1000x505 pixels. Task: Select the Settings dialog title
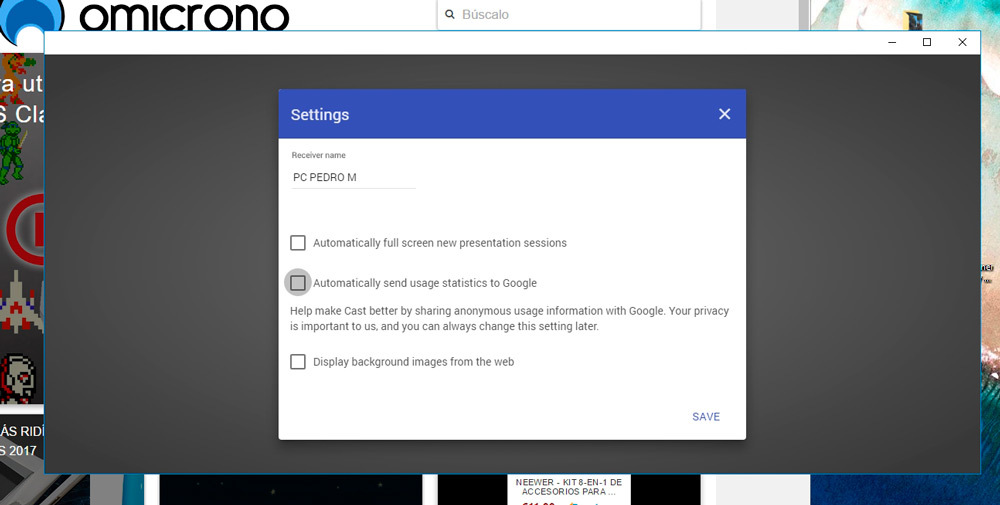coord(320,115)
